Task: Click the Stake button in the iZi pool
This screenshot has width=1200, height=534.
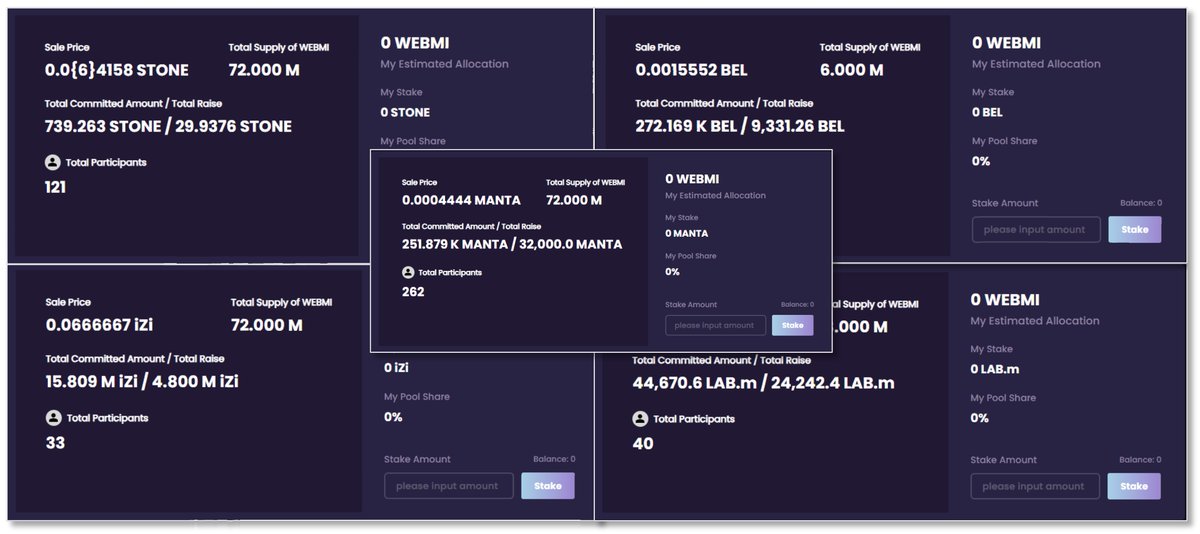Action: pyautogui.click(x=548, y=486)
